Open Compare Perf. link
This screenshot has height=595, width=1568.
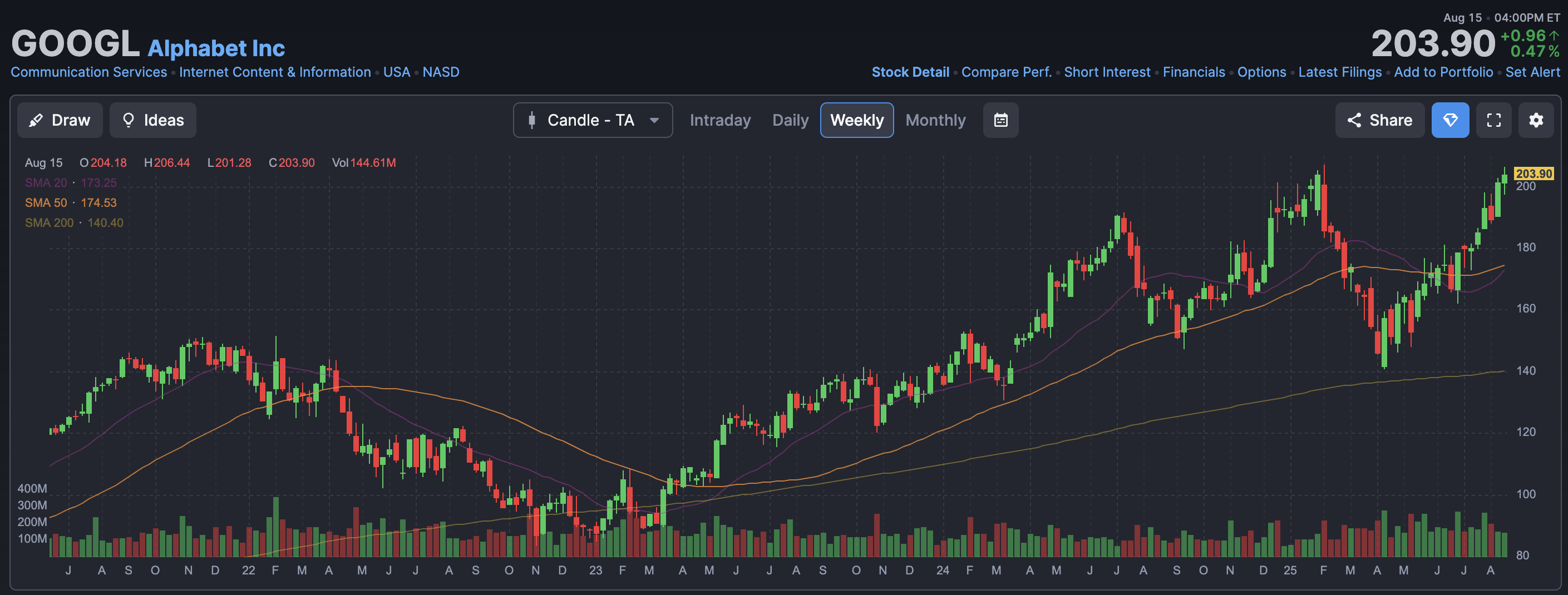click(1006, 72)
